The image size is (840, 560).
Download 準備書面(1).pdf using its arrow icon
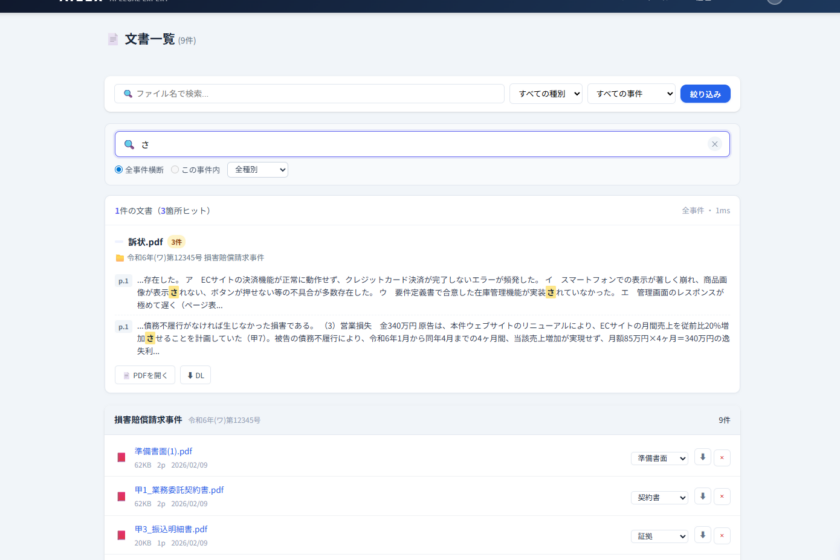[703, 457]
